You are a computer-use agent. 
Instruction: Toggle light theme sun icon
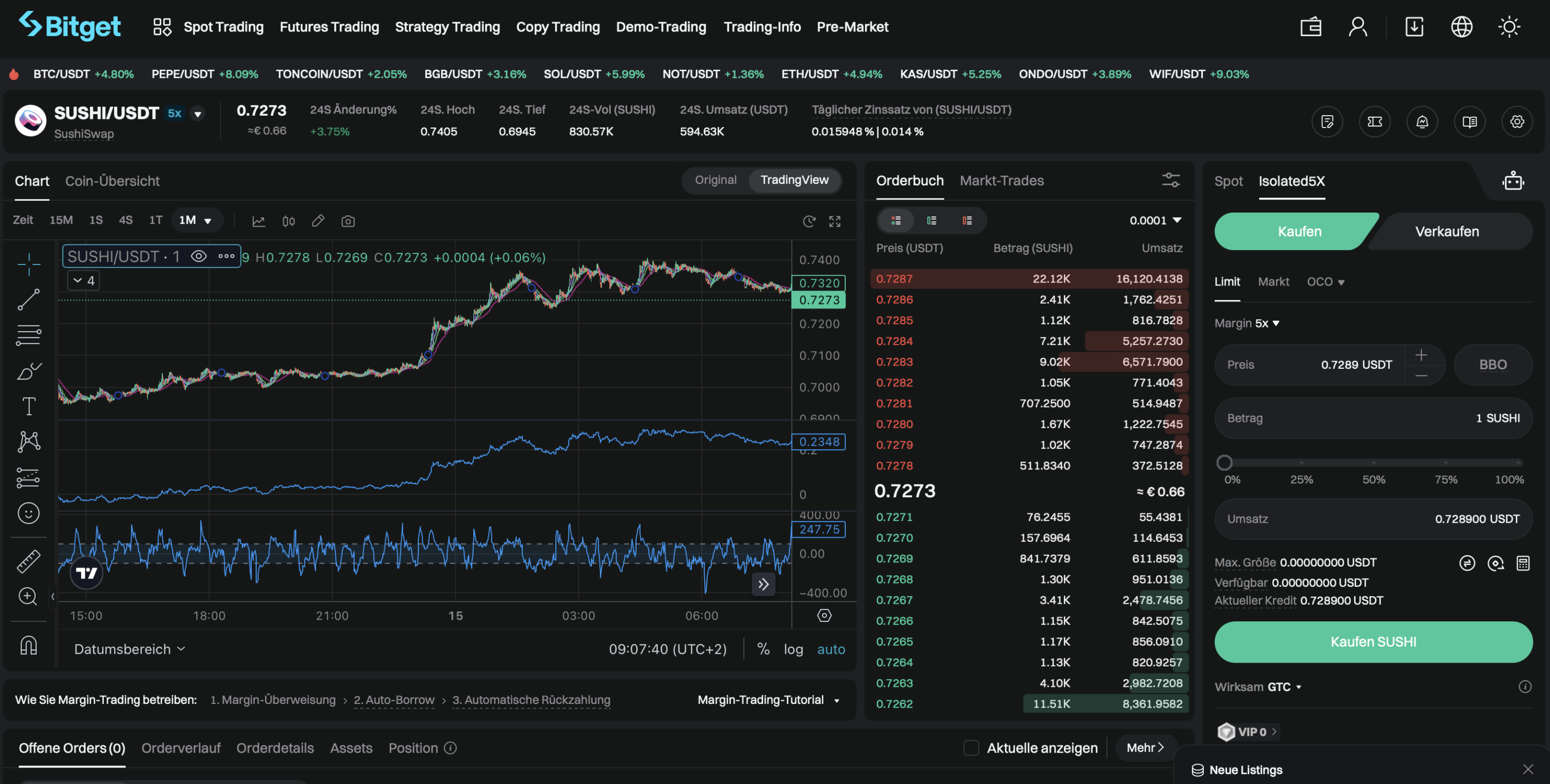pos(1509,27)
